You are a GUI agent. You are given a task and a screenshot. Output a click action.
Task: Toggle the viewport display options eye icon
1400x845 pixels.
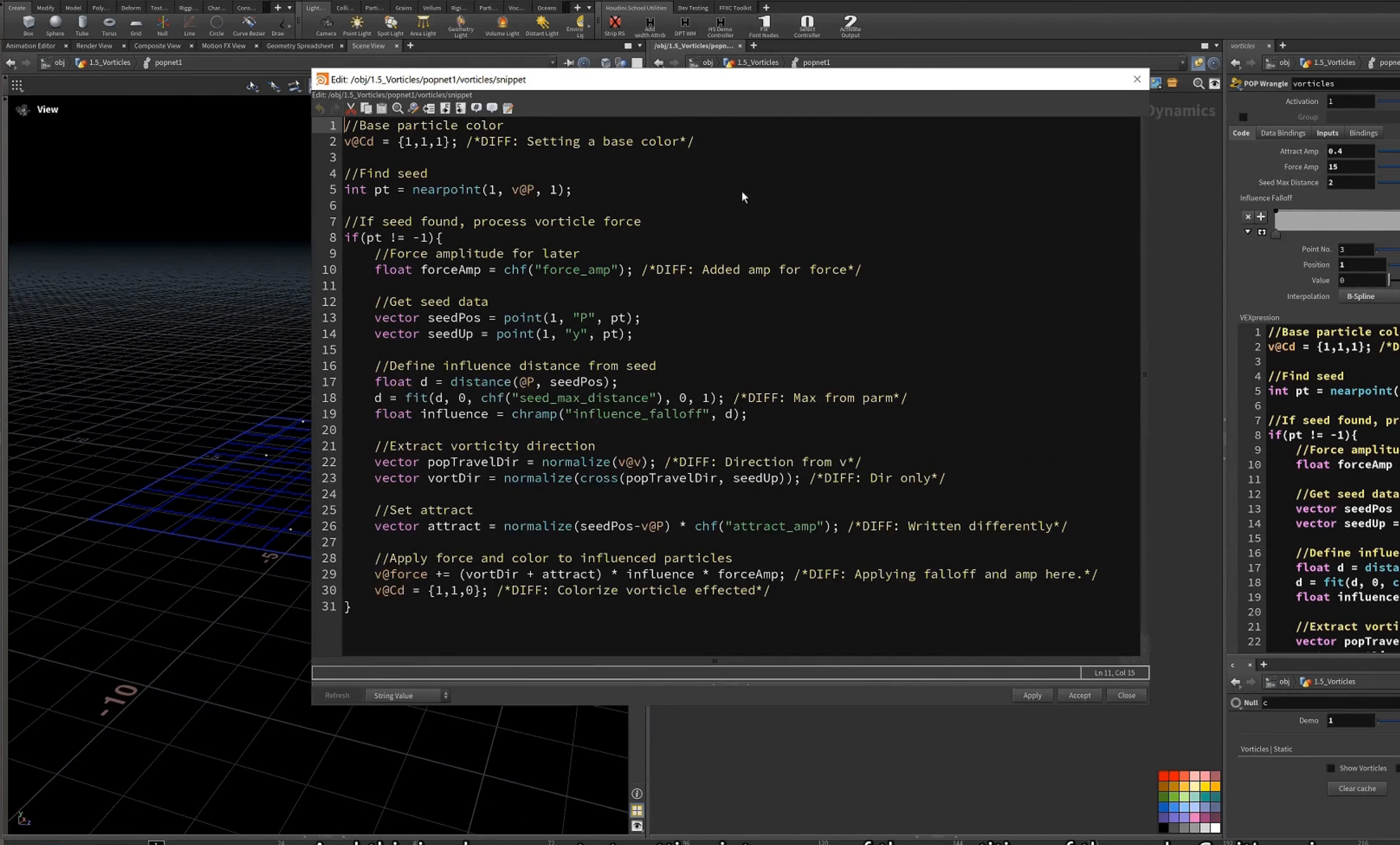pos(637,826)
